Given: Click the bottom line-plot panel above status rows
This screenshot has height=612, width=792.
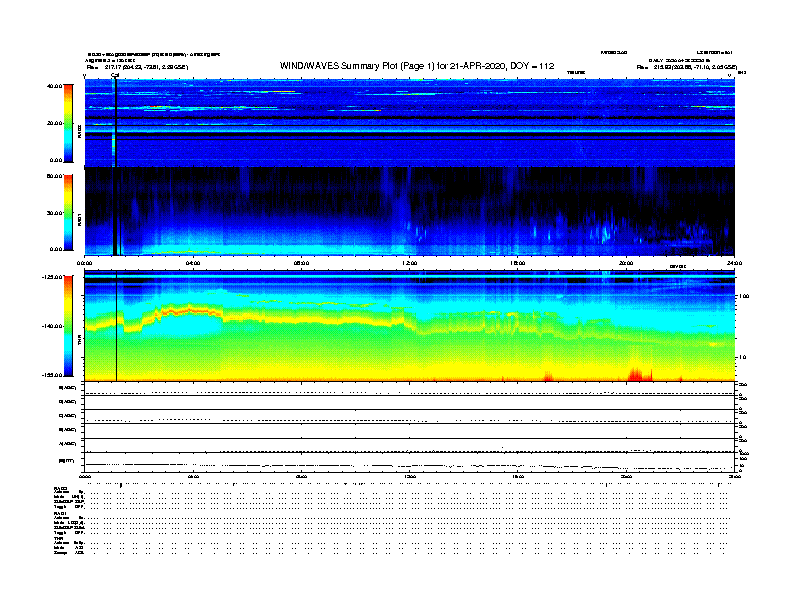Looking at the screenshot, I should pos(410,463).
